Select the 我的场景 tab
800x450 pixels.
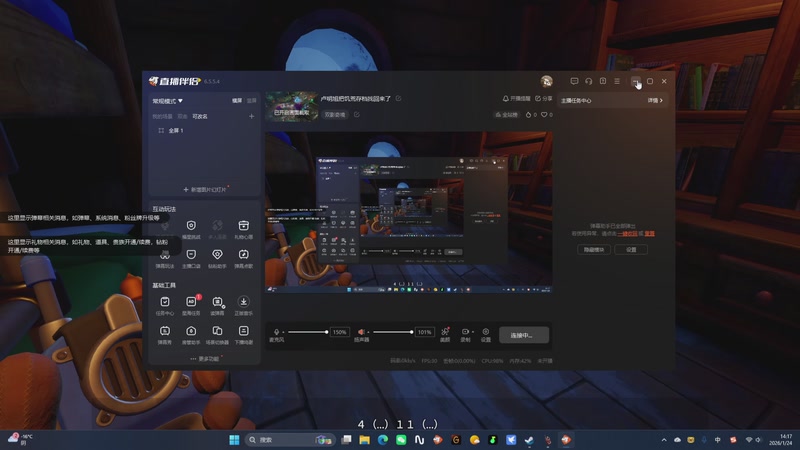(162, 116)
